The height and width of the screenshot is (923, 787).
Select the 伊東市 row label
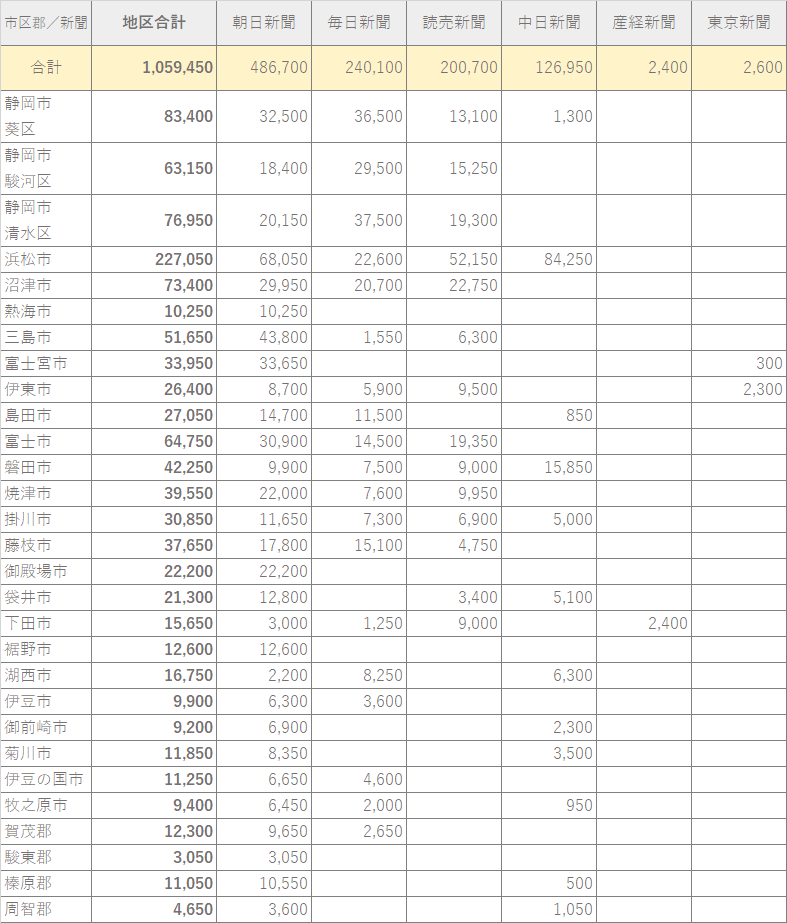click(46, 389)
